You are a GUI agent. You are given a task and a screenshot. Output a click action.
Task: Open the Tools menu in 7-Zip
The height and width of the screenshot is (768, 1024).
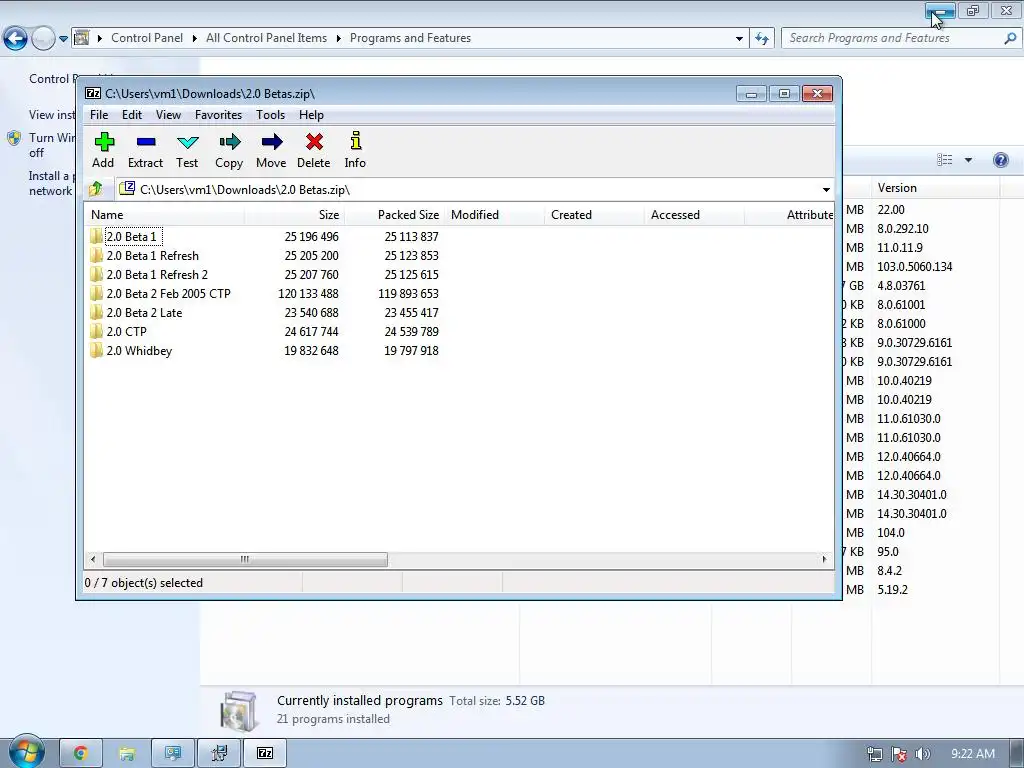click(270, 114)
